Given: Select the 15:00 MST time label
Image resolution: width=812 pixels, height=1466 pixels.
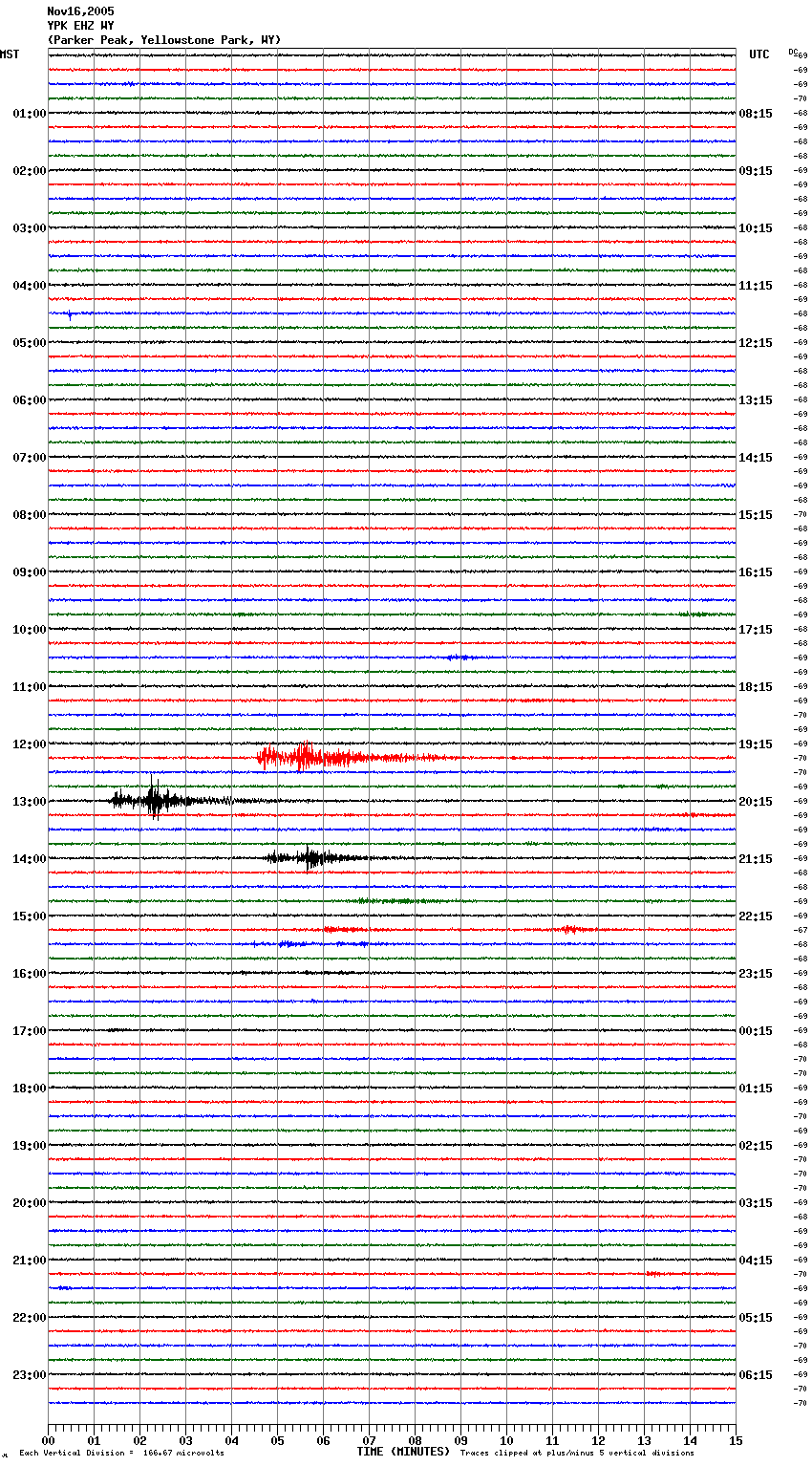Looking at the screenshot, I should tap(29, 916).
